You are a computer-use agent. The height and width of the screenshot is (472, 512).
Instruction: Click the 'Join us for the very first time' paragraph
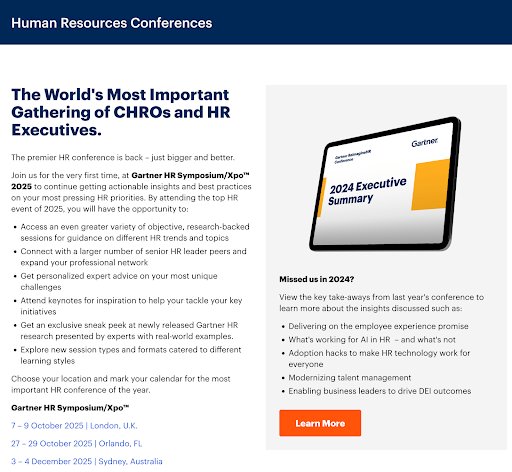(x=131, y=192)
